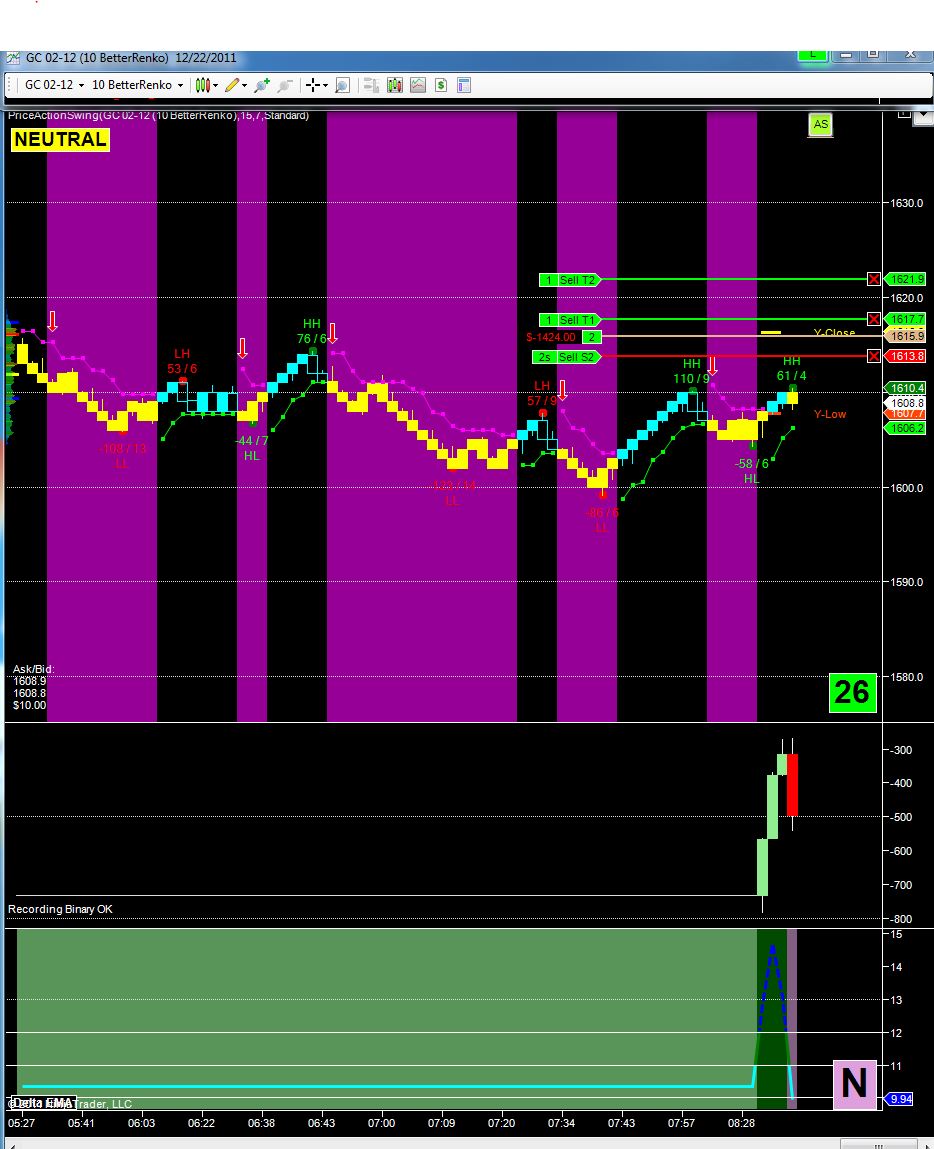Click the -58 / 6 HL swing label
The width and height of the screenshot is (934, 1149).
(751, 471)
